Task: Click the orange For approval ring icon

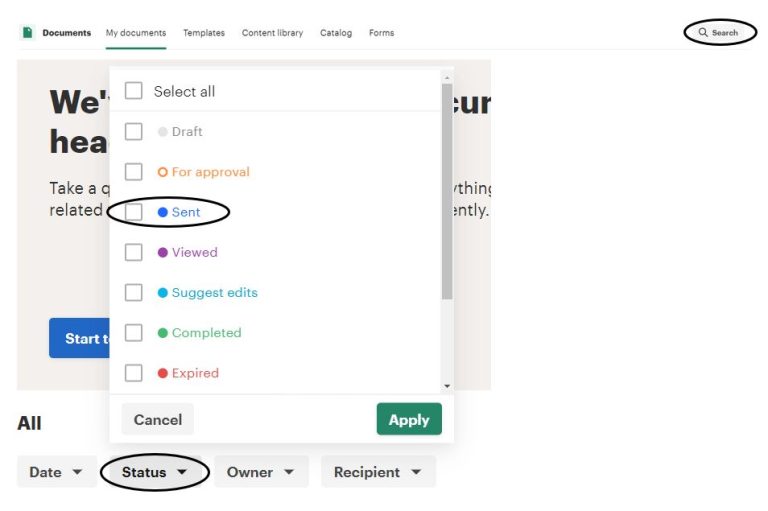Action: click(x=163, y=172)
